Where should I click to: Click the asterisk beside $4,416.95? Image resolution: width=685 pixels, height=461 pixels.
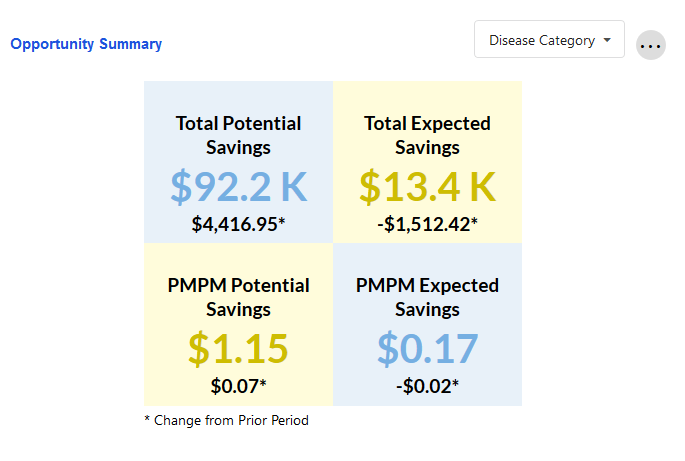282,221
